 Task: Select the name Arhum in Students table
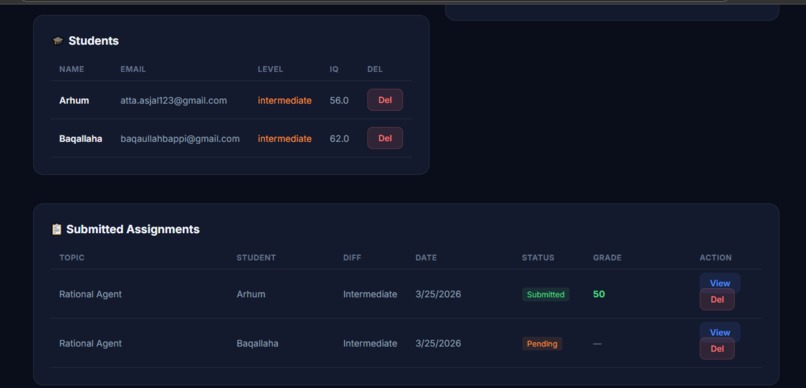point(74,100)
